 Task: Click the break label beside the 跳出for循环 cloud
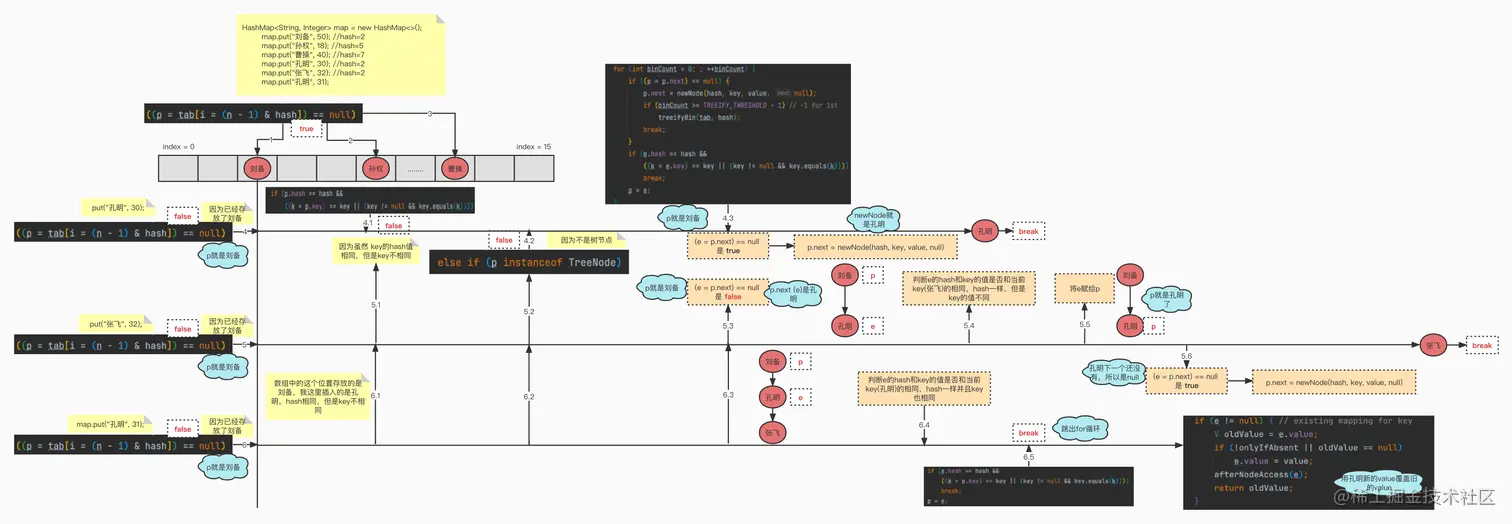[x=1029, y=433]
